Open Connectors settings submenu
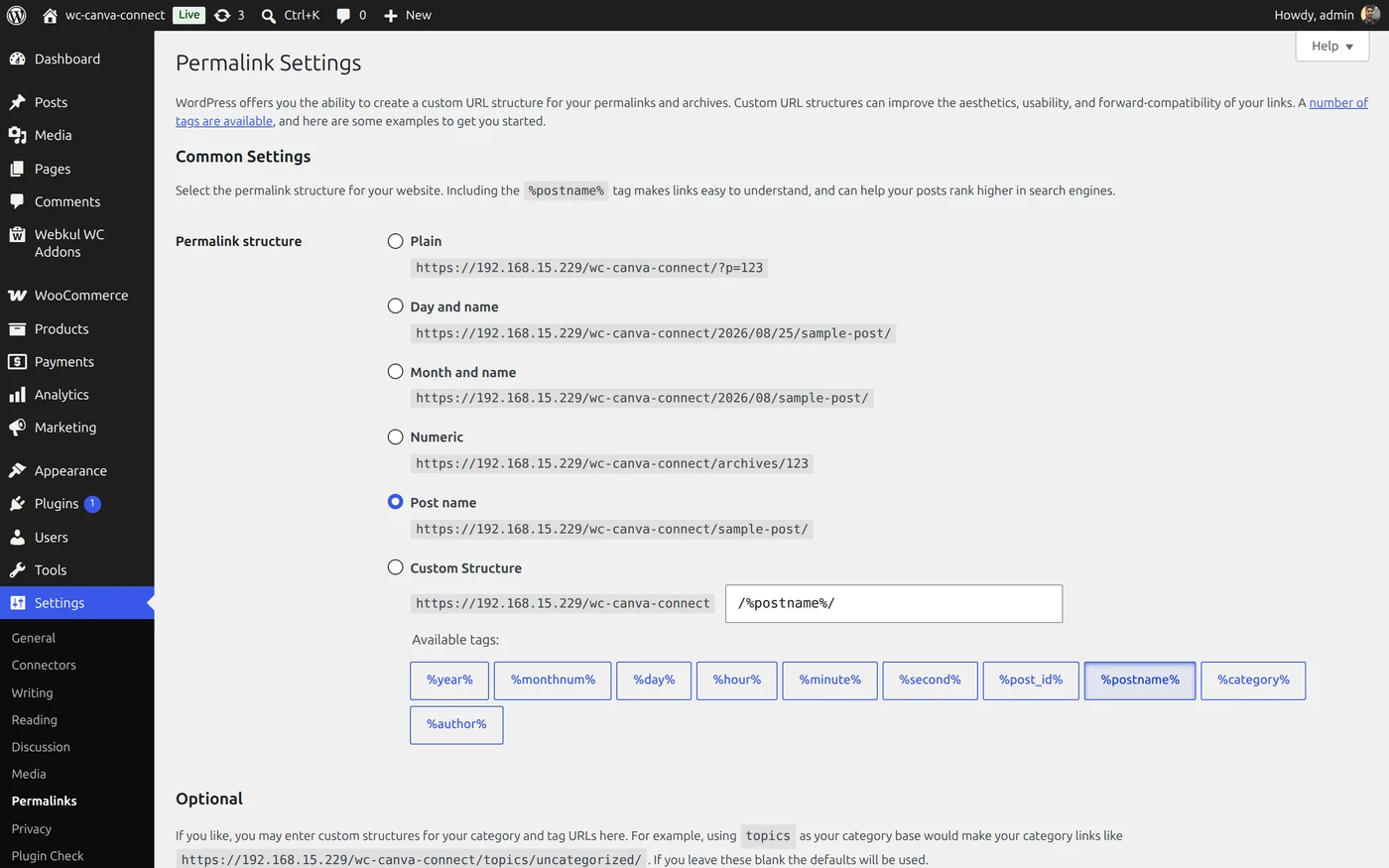The image size is (1389, 868). tap(44, 665)
